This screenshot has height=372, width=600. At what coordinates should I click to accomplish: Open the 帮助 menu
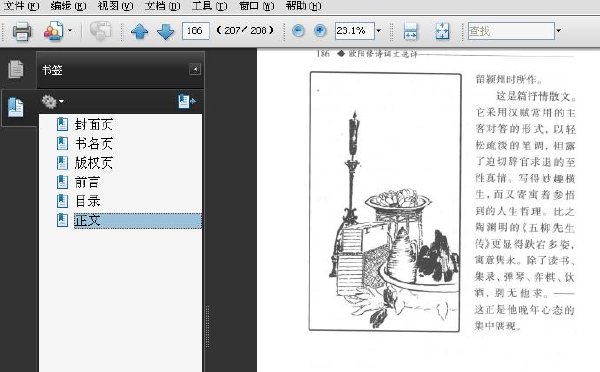point(303,6)
